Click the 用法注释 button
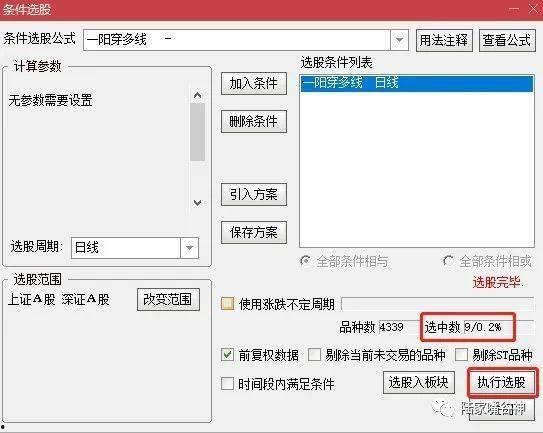This screenshot has height=433, width=543. point(444,40)
